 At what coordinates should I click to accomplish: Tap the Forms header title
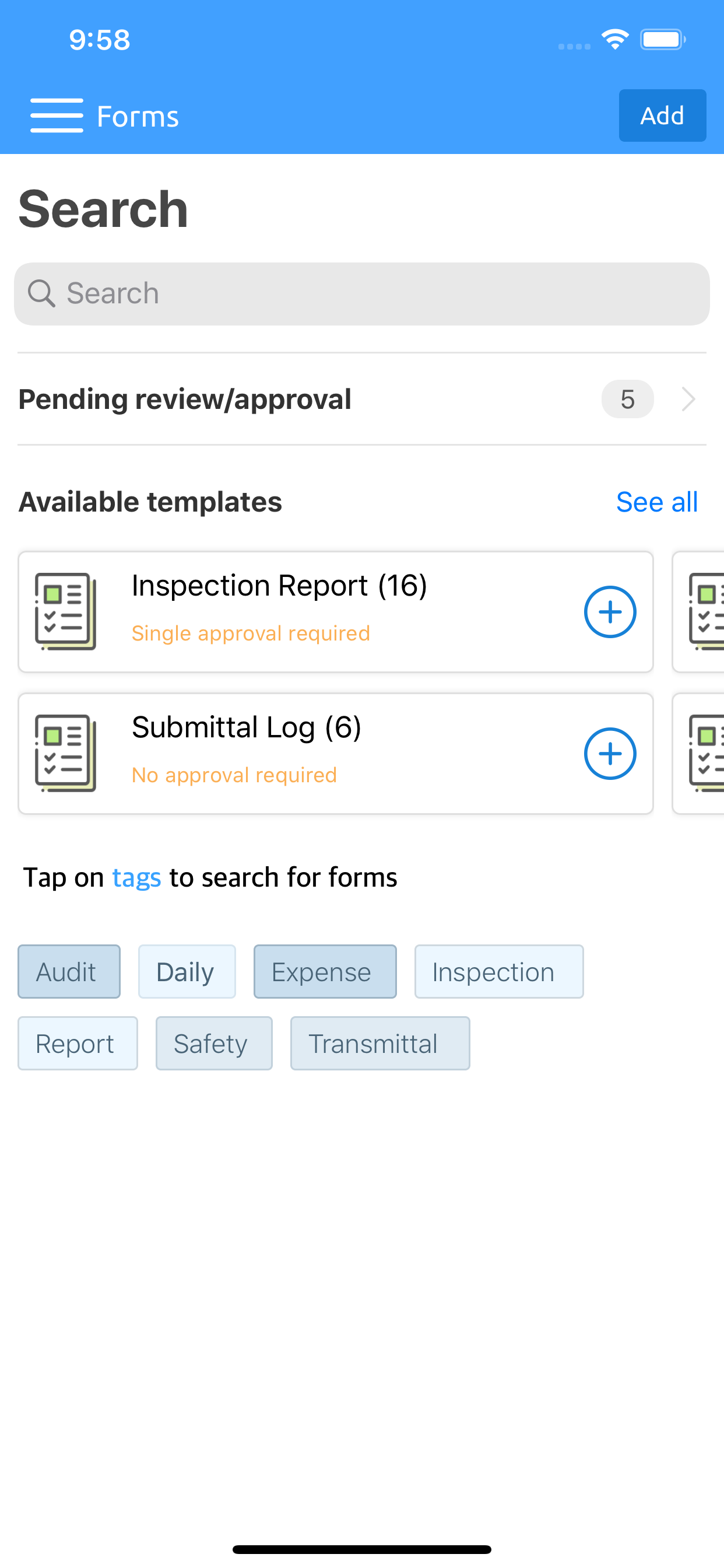[x=138, y=116]
